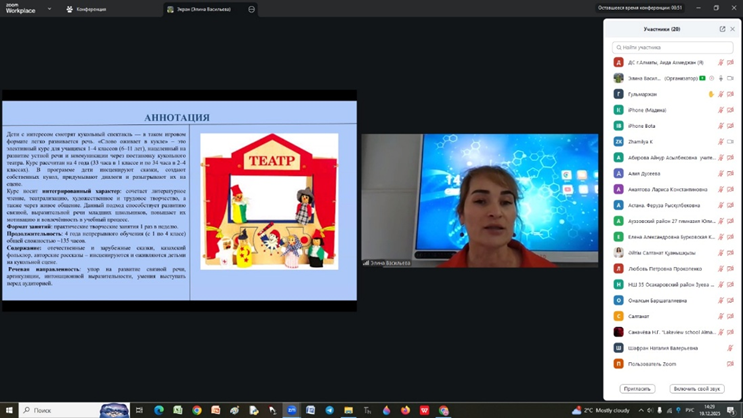Click the Windows Start button
This screenshot has width=743, height=418.
pos(9,410)
